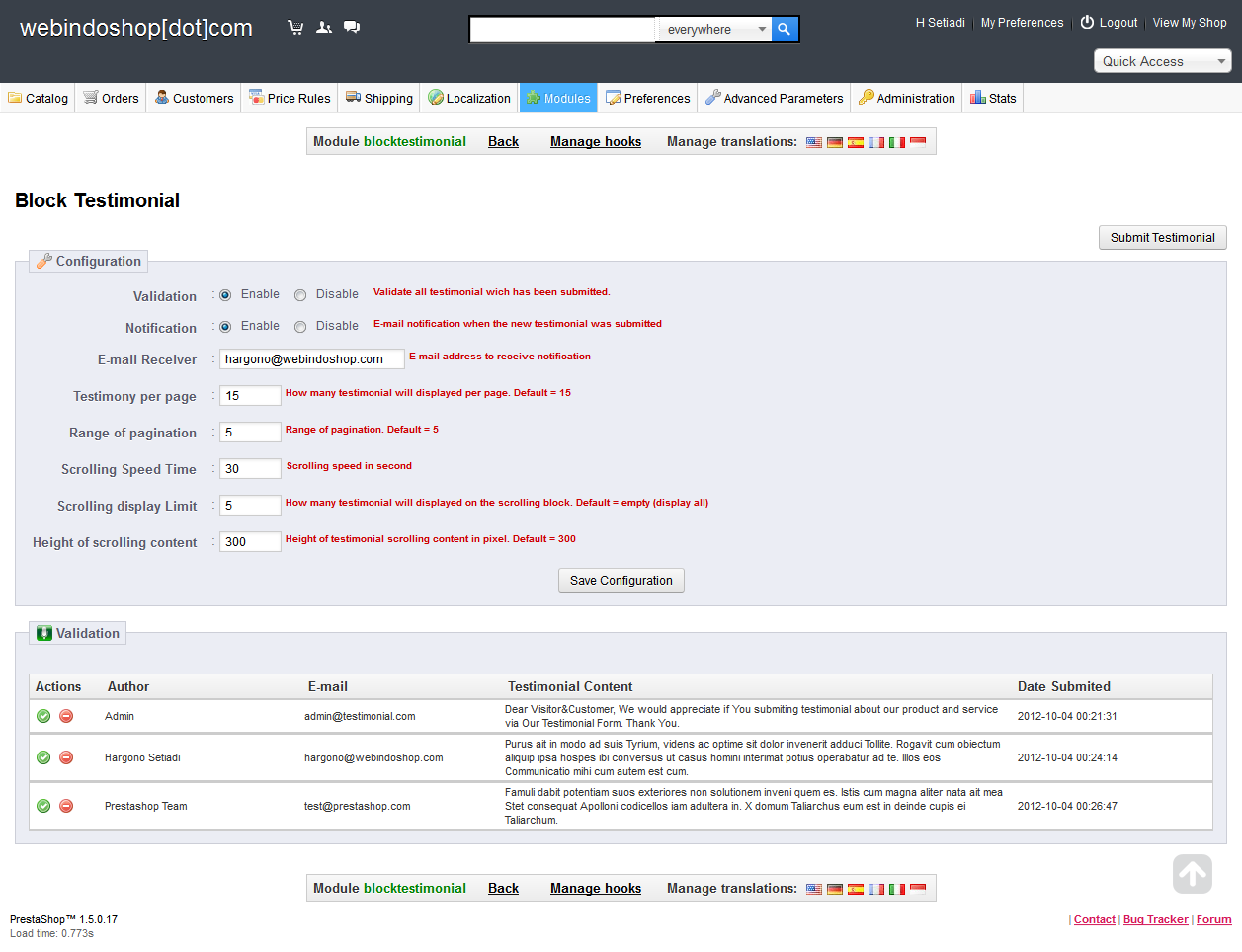Select the Indonesian flag in top translations bar
The width and height of the screenshot is (1242, 952).
[x=918, y=142]
